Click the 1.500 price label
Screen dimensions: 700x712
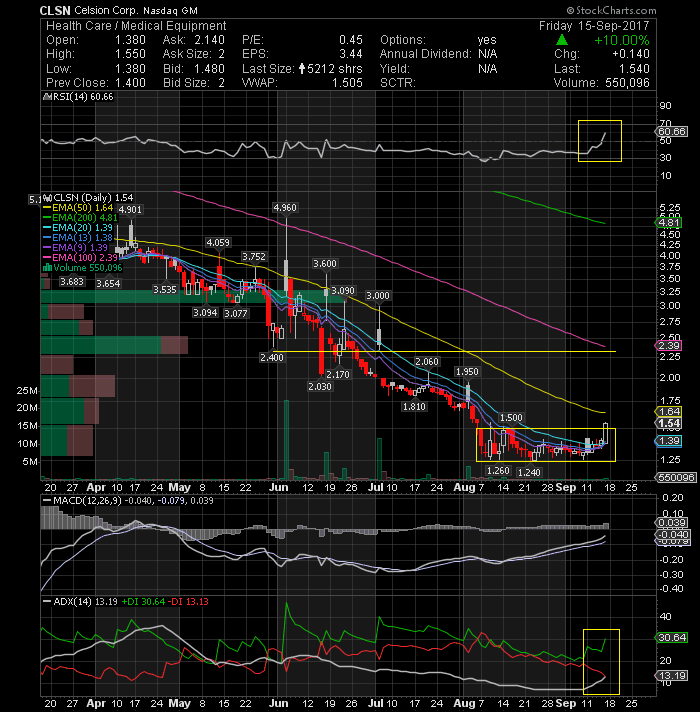pyautogui.click(x=511, y=417)
